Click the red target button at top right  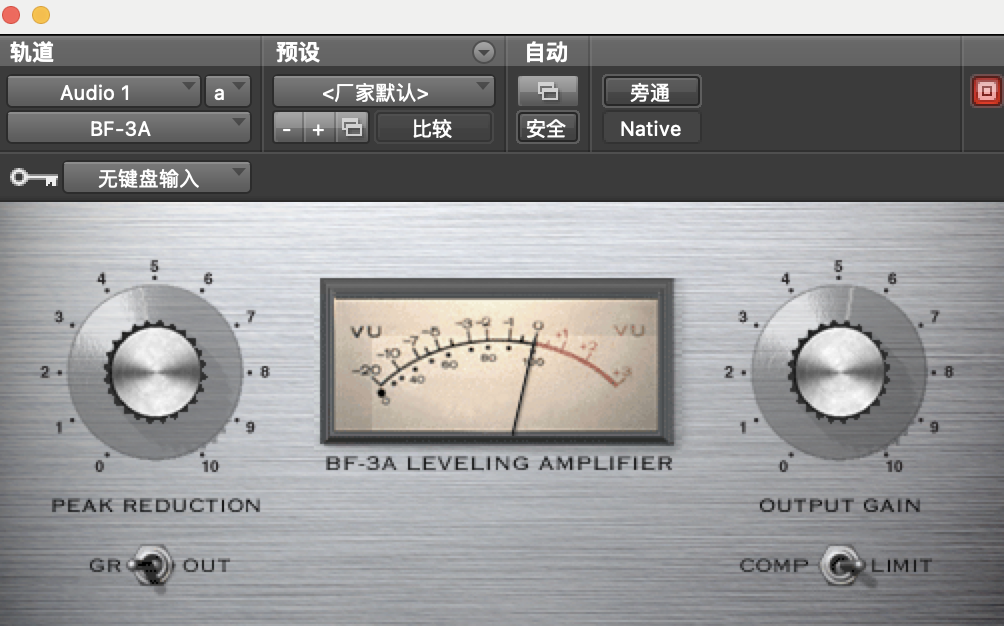coord(986,92)
